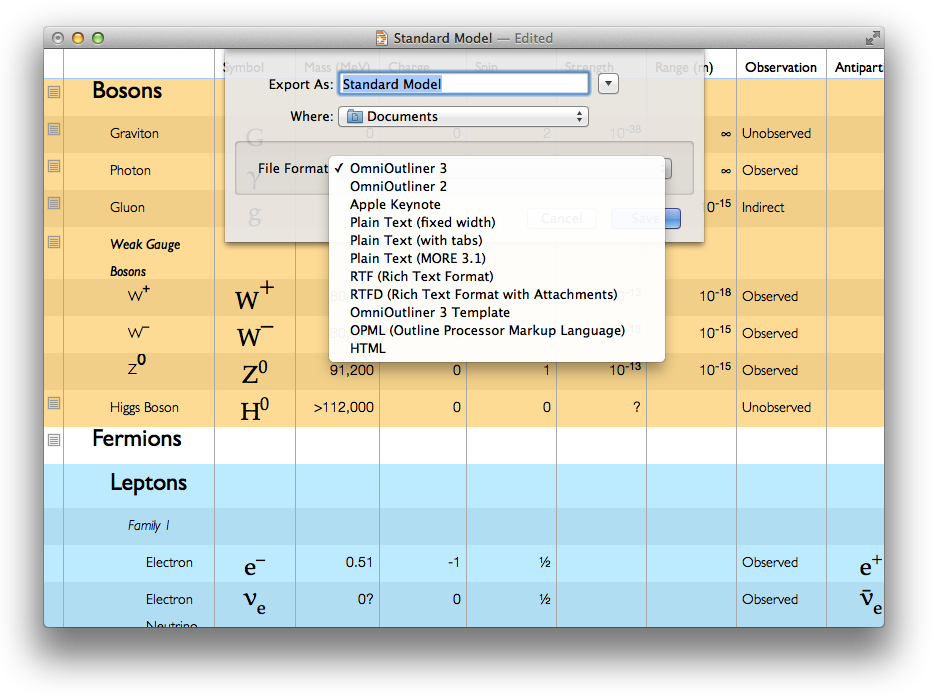Open the Where Documents folder popup
The width and height of the screenshot is (933, 697).
coord(463,117)
